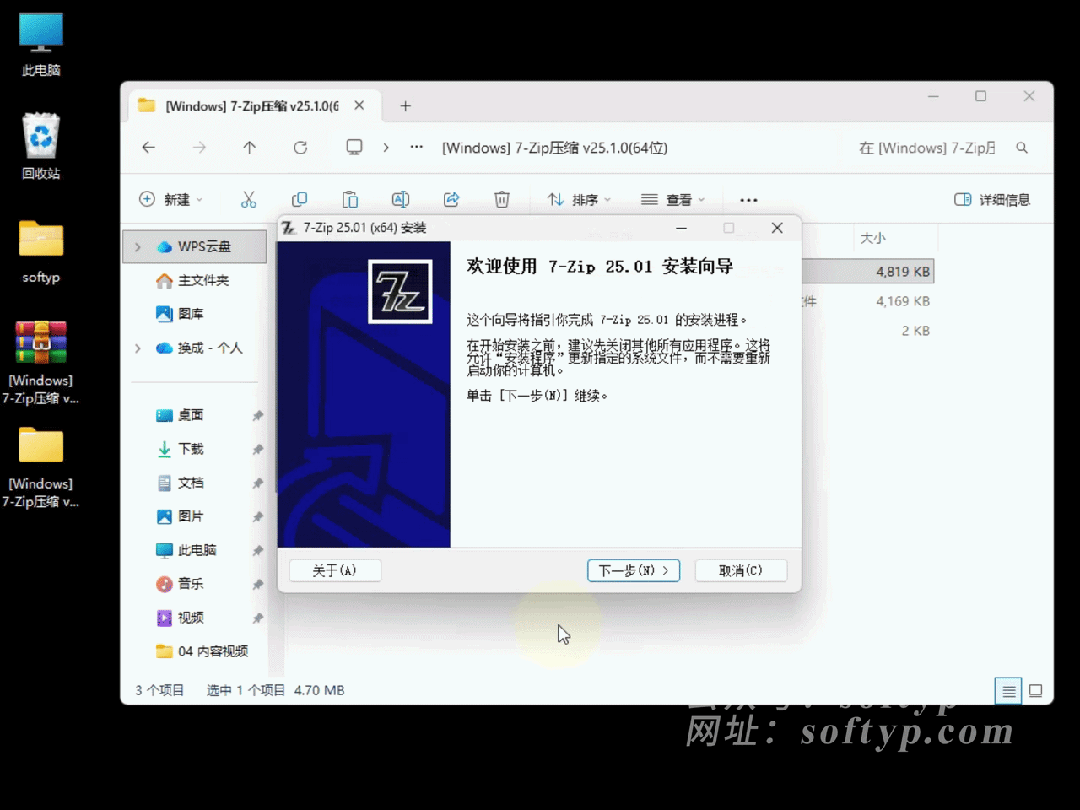Select the extracted 7-Zip folder on the desktop
The width and height of the screenshot is (1080, 810).
pos(41,467)
